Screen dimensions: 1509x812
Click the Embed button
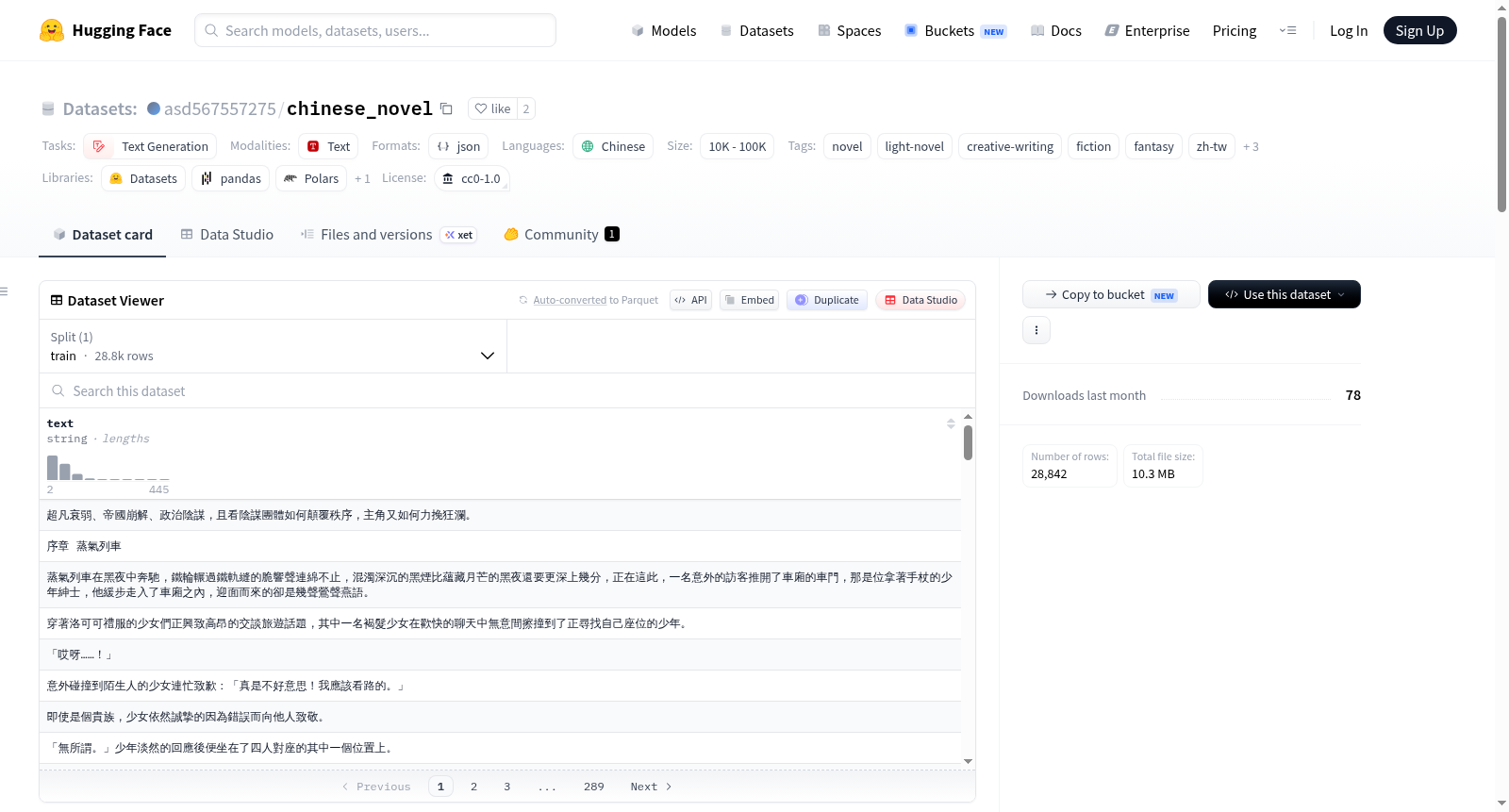click(x=749, y=300)
